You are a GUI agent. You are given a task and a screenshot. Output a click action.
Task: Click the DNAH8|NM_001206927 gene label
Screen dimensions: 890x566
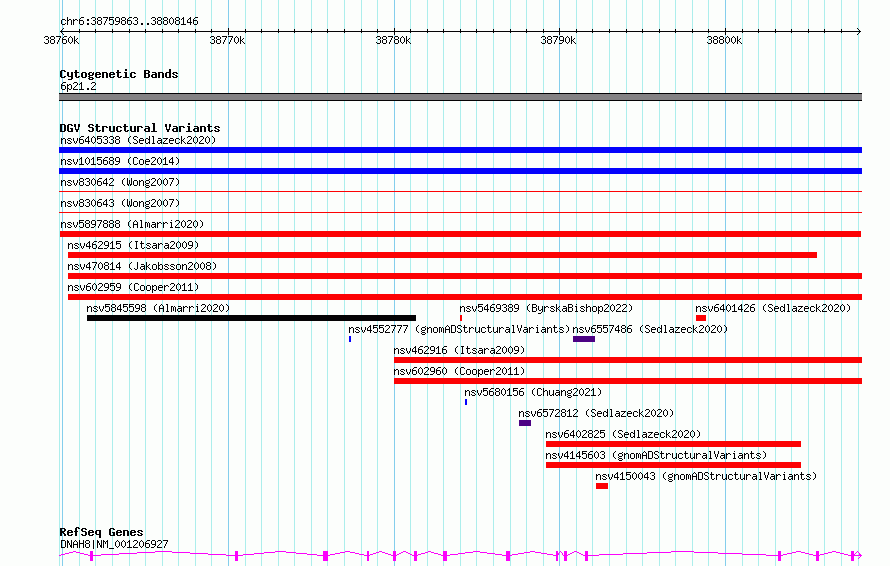pos(114,544)
